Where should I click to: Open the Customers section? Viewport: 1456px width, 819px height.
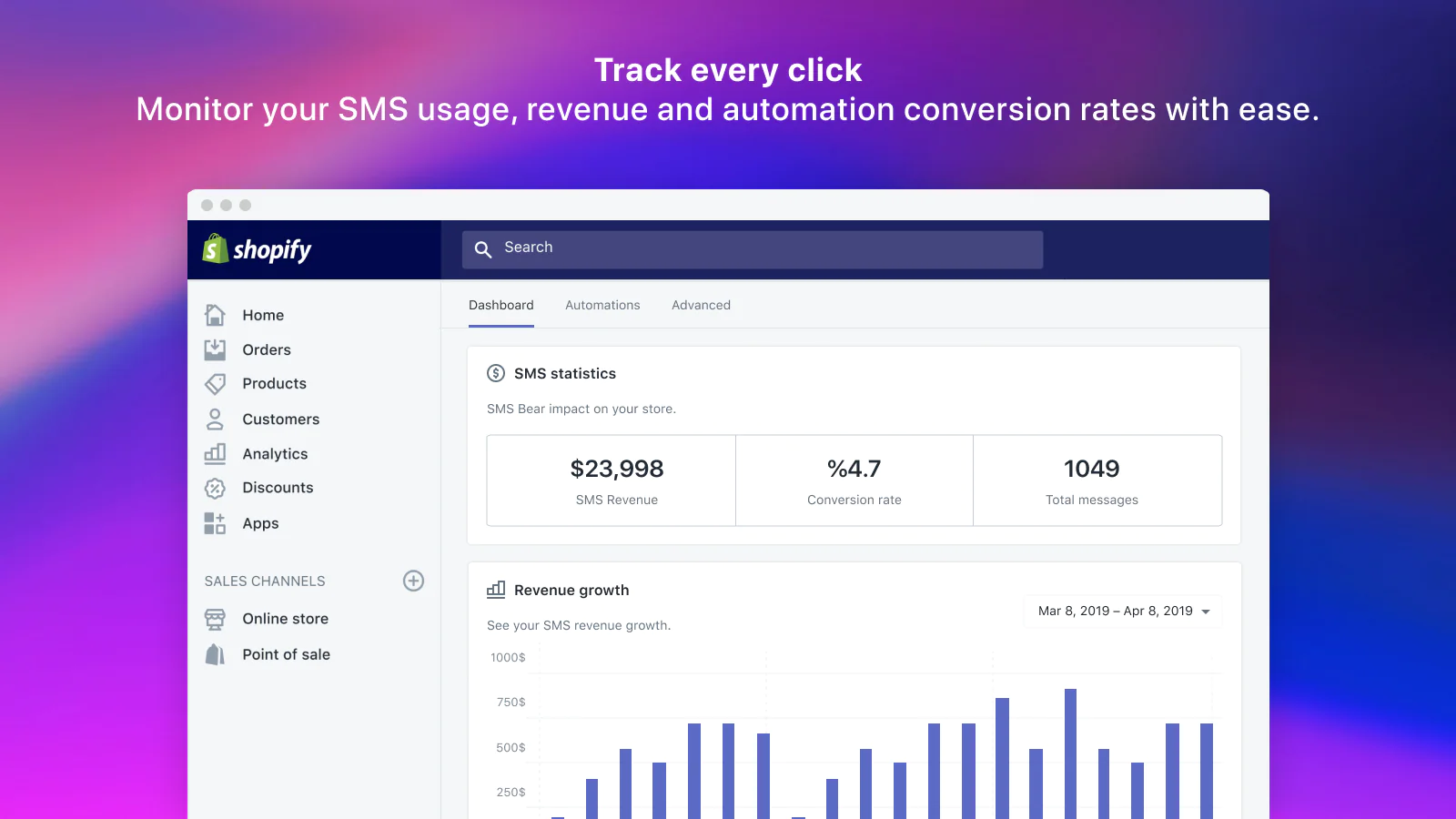281,419
